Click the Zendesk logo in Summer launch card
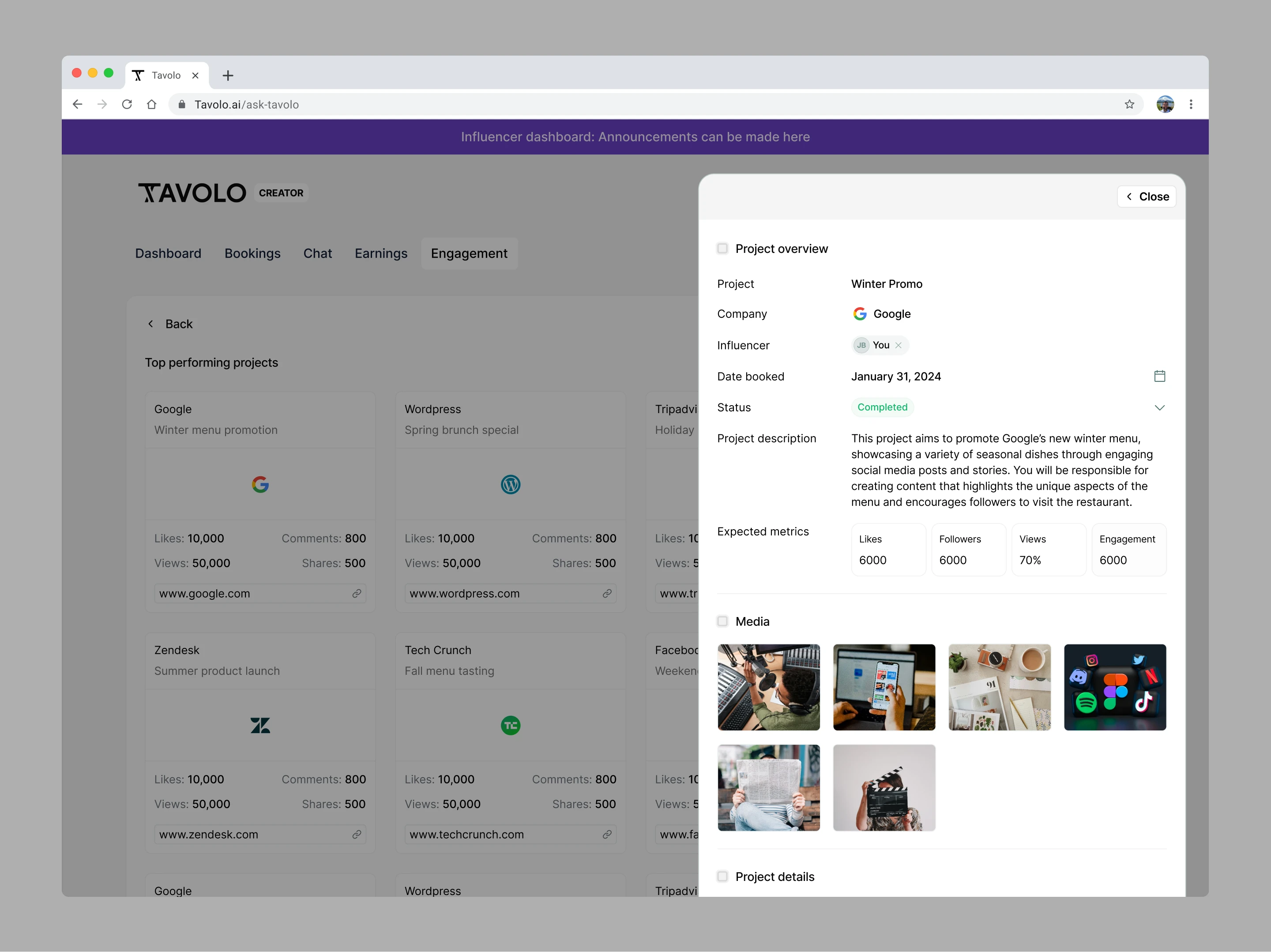Image resolution: width=1271 pixels, height=952 pixels. [x=260, y=725]
